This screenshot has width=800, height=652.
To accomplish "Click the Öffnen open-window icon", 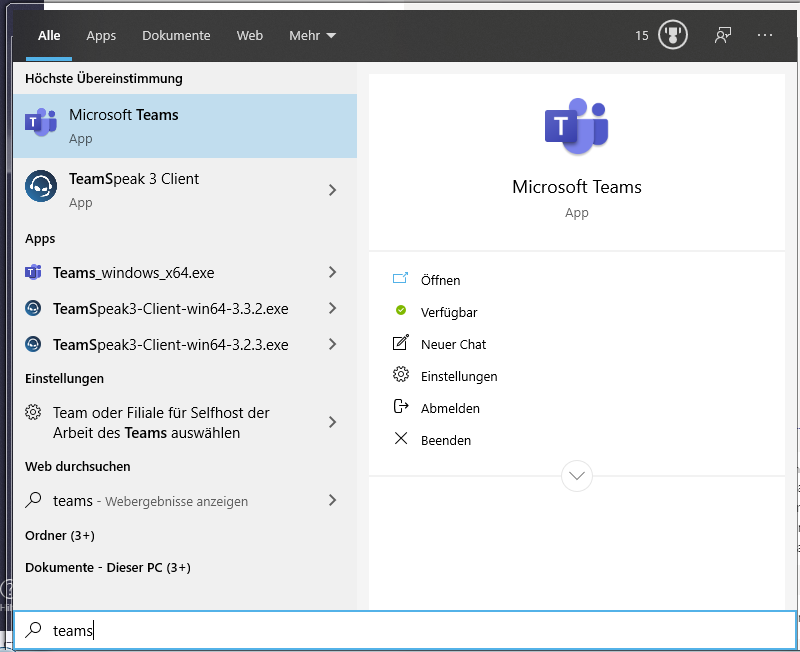I will 401,279.
